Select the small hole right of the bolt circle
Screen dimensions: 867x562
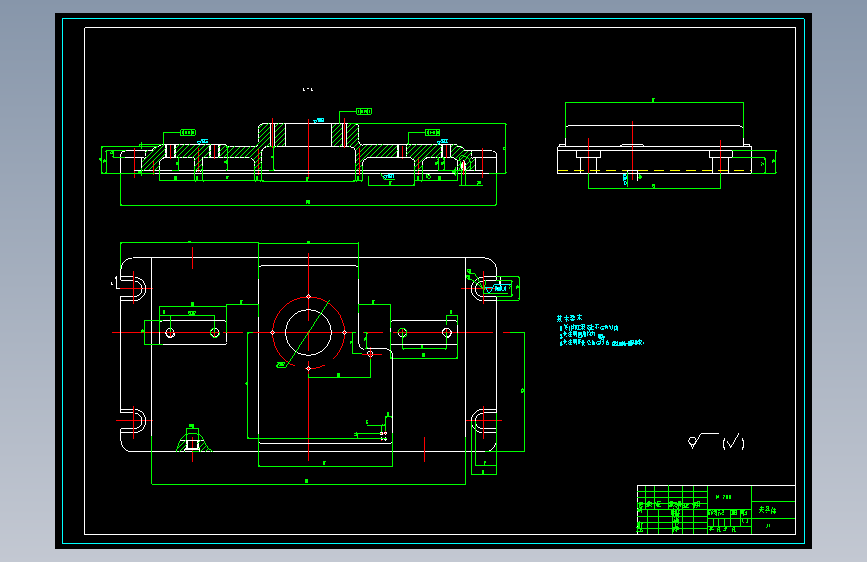(x=370, y=353)
